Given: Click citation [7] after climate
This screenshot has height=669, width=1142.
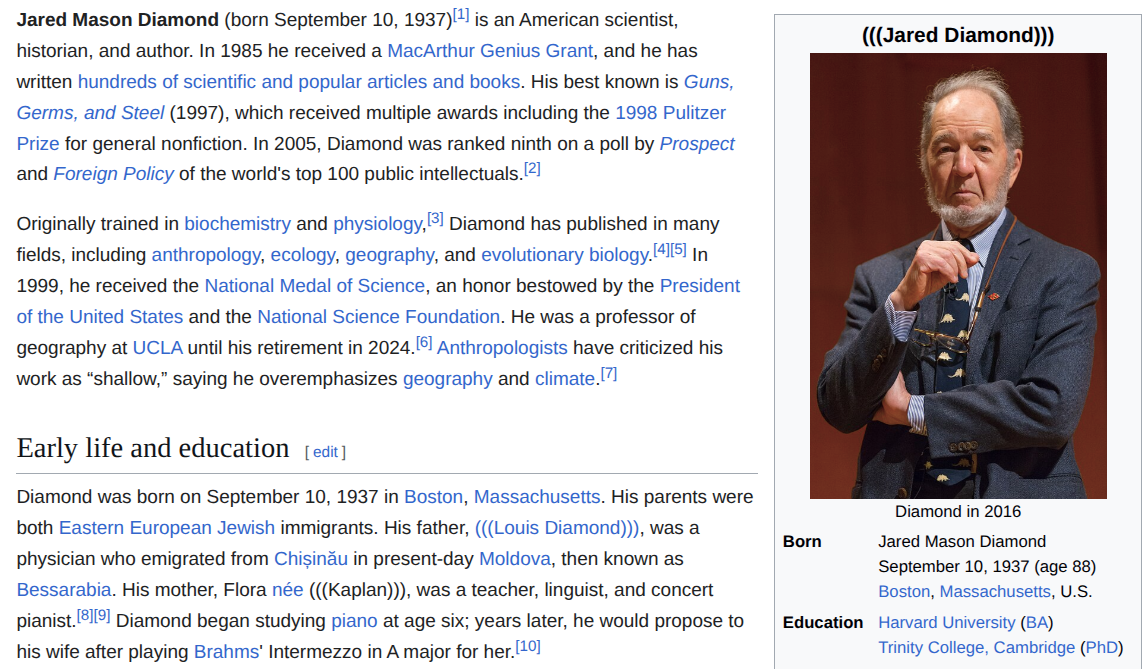Looking at the screenshot, I should [609, 374].
